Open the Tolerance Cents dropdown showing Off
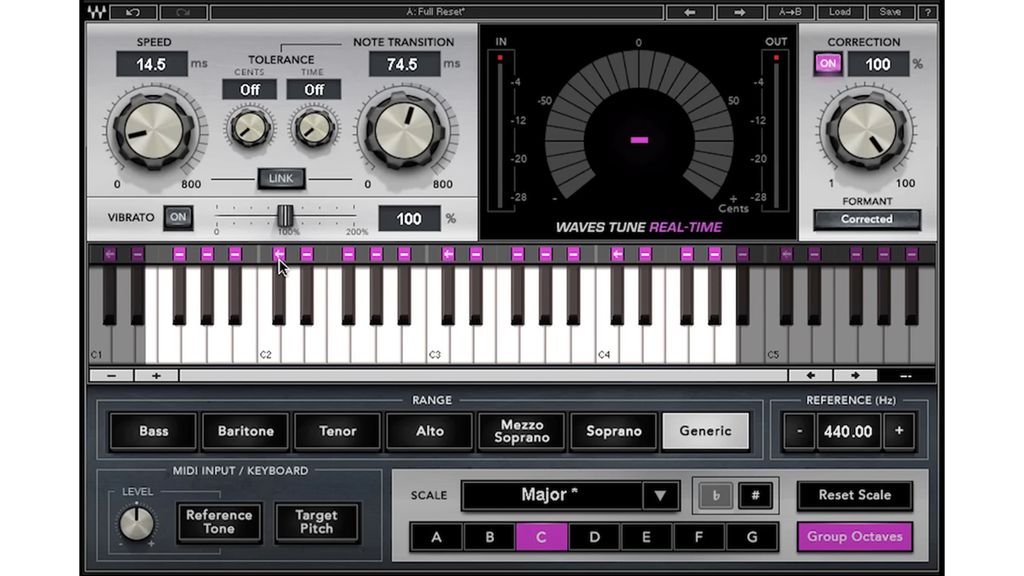1024x576 pixels. pyautogui.click(x=248, y=89)
